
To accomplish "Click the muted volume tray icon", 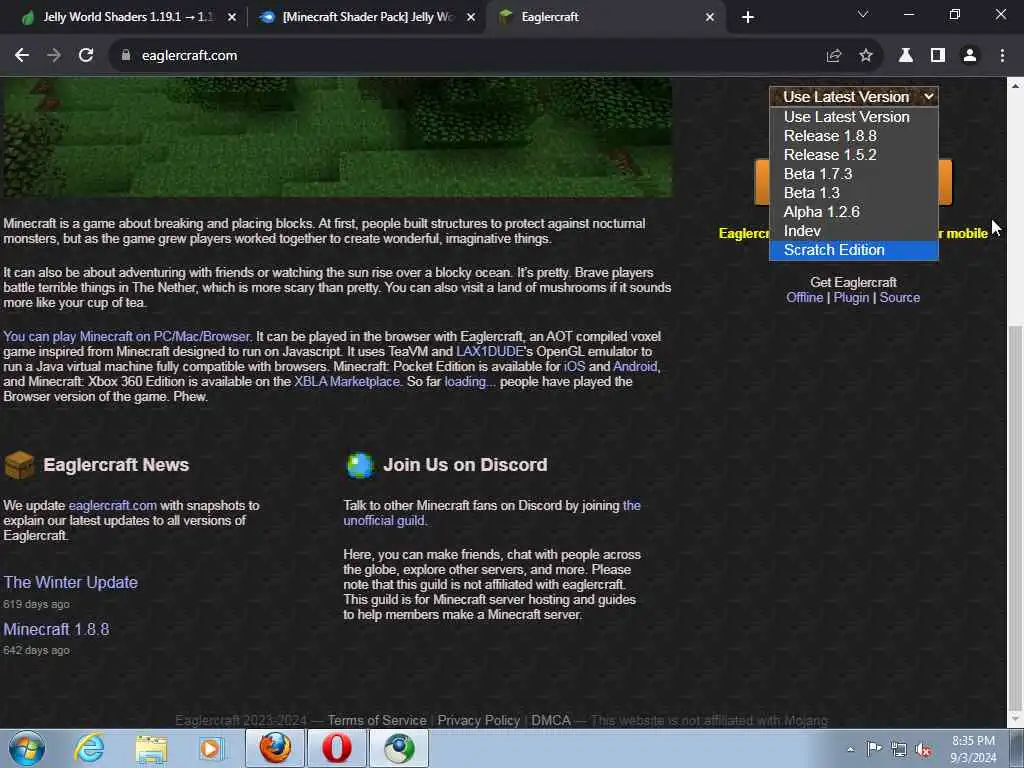I will [923, 750].
